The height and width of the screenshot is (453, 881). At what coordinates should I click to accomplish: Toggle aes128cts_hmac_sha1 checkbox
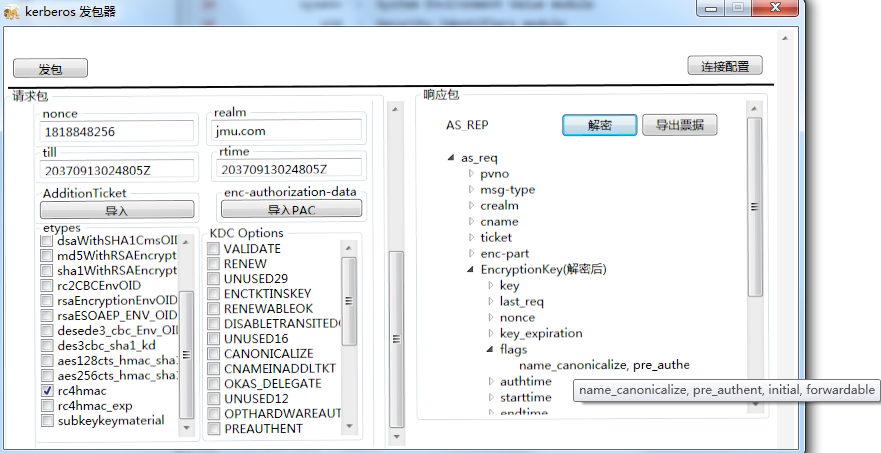(x=47, y=360)
